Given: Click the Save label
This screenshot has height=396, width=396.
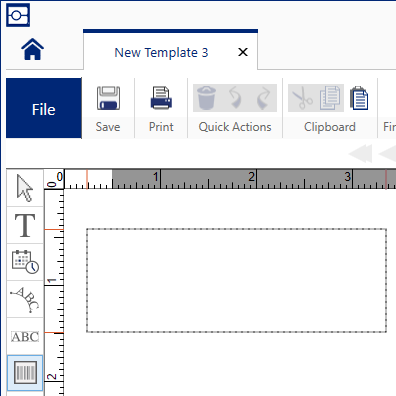Looking at the screenshot, I should (108, 127).
